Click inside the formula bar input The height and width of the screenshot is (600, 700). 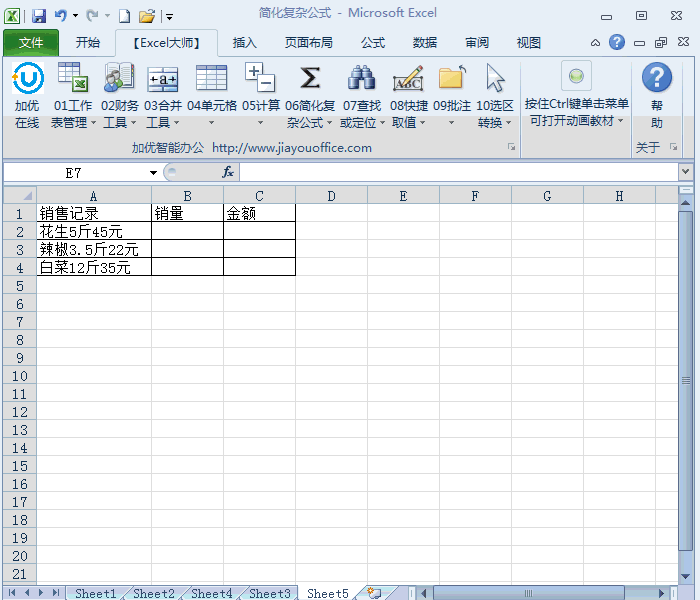pyautogui.click(x=459, y=172)
